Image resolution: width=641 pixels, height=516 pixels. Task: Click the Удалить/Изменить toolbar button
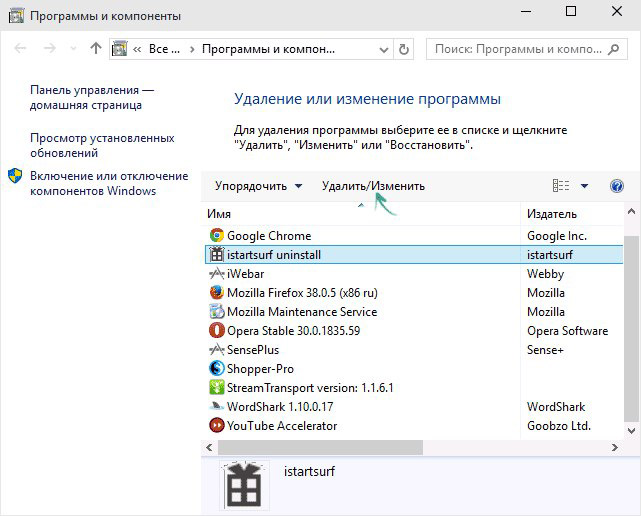pyautogui.click(x=373, y=186)
